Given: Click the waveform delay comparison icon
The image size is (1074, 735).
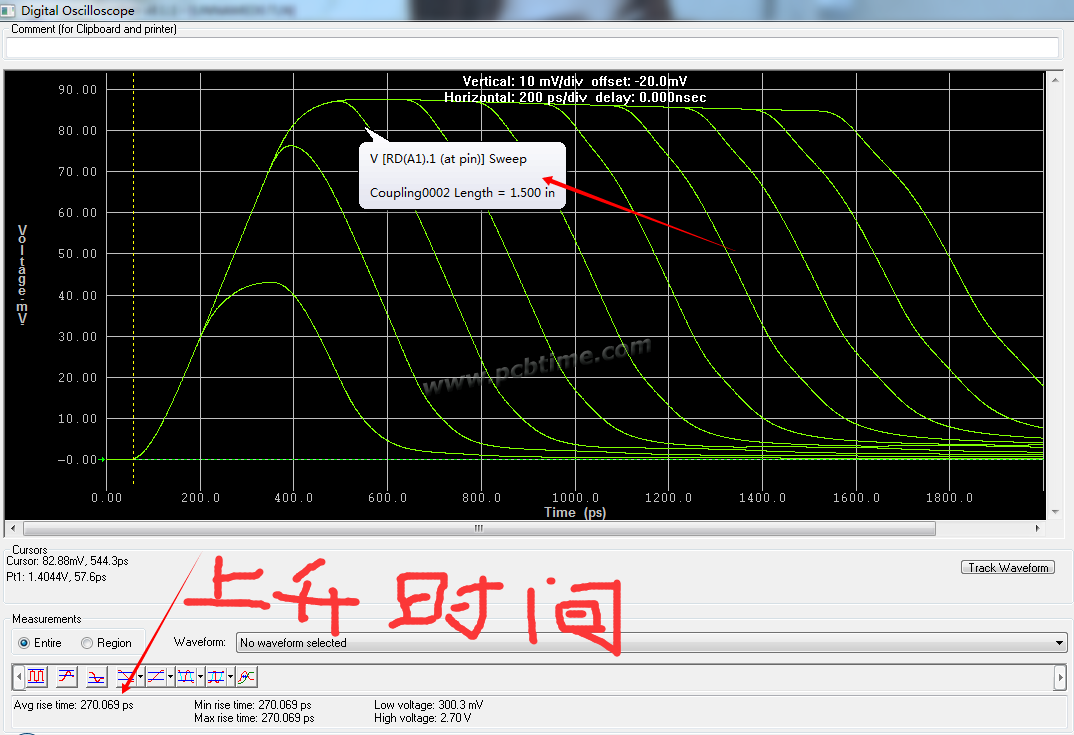Looking at the screenshot, I should [247, 677].
